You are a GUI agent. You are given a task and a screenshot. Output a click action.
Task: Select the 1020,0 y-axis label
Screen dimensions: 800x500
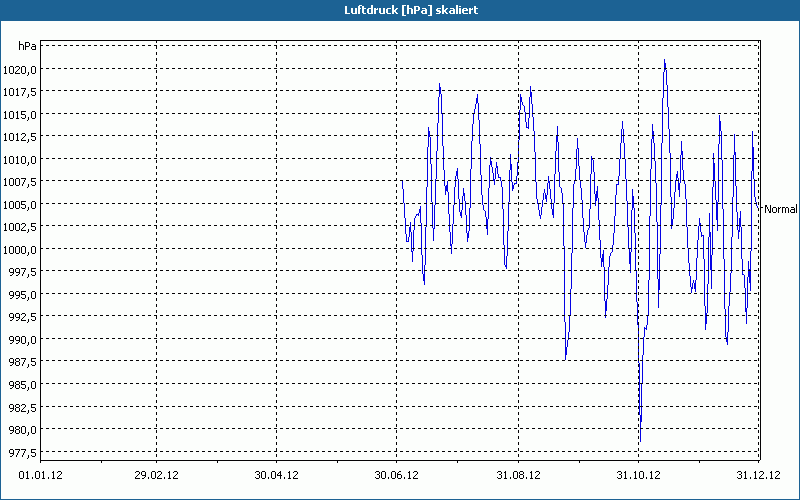(19, 70)
